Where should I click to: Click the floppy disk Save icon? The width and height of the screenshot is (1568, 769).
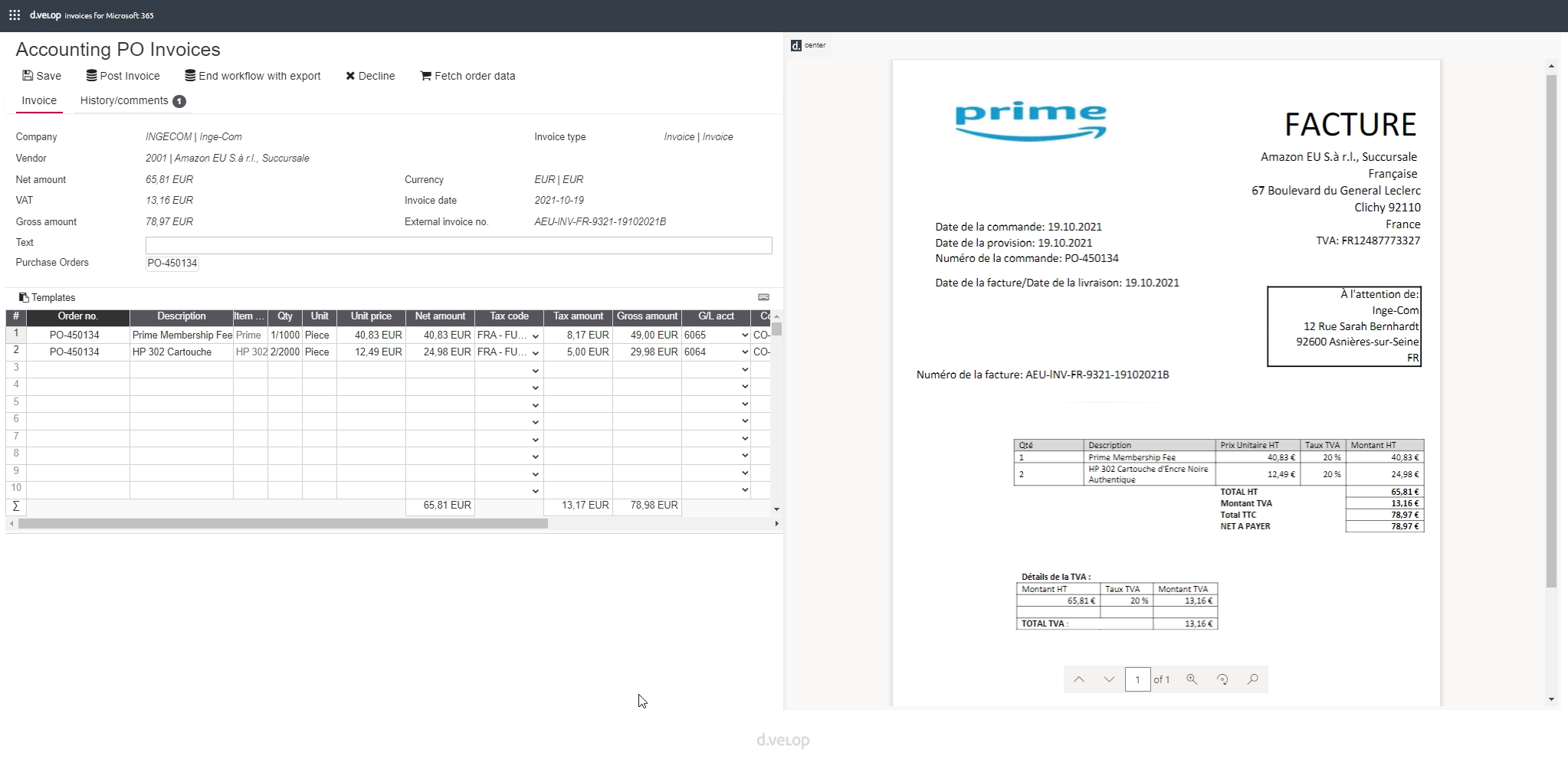28,76
